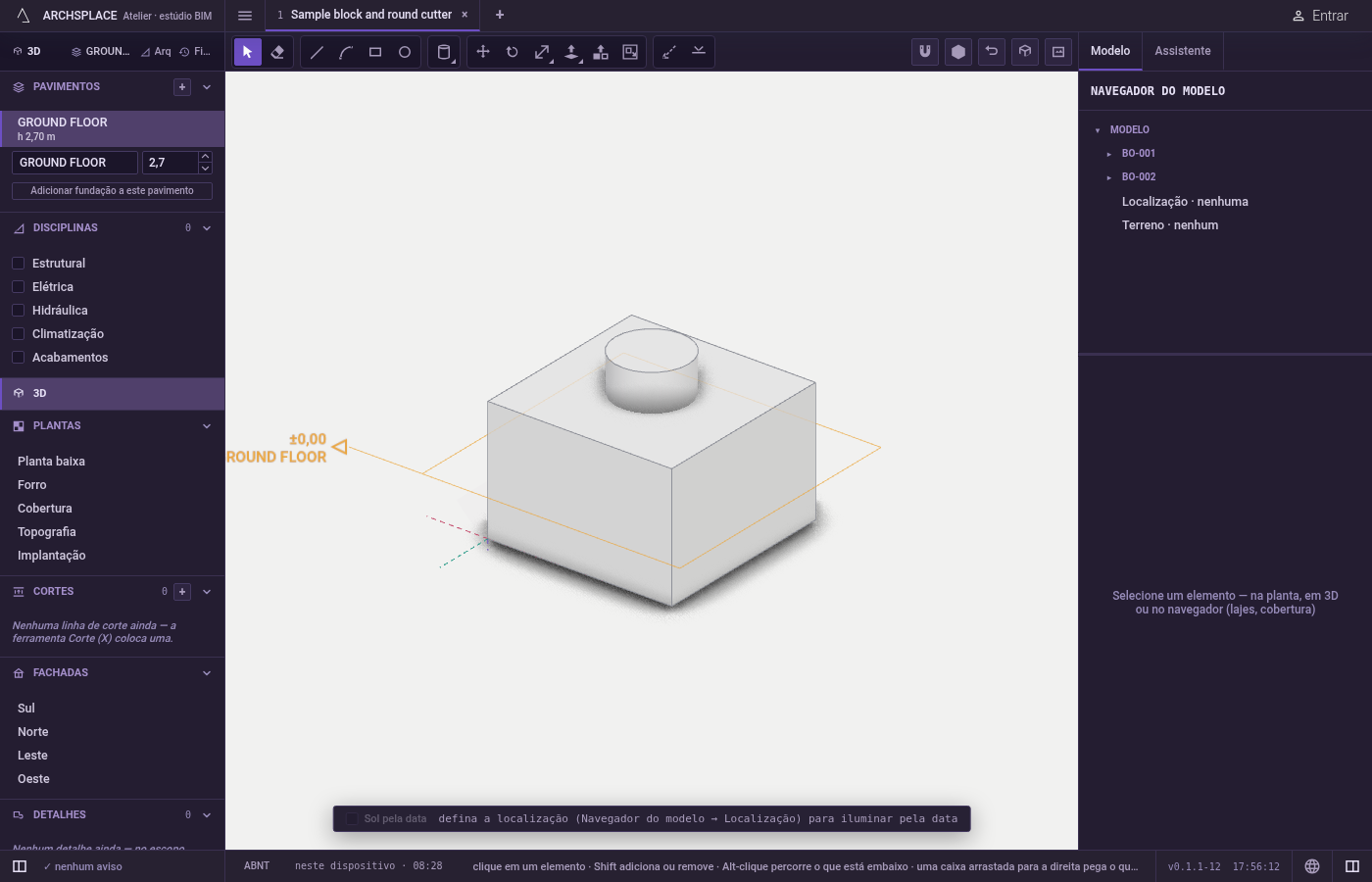Select the move tool
Screen dimensions: 1372x882
[483, 52]
